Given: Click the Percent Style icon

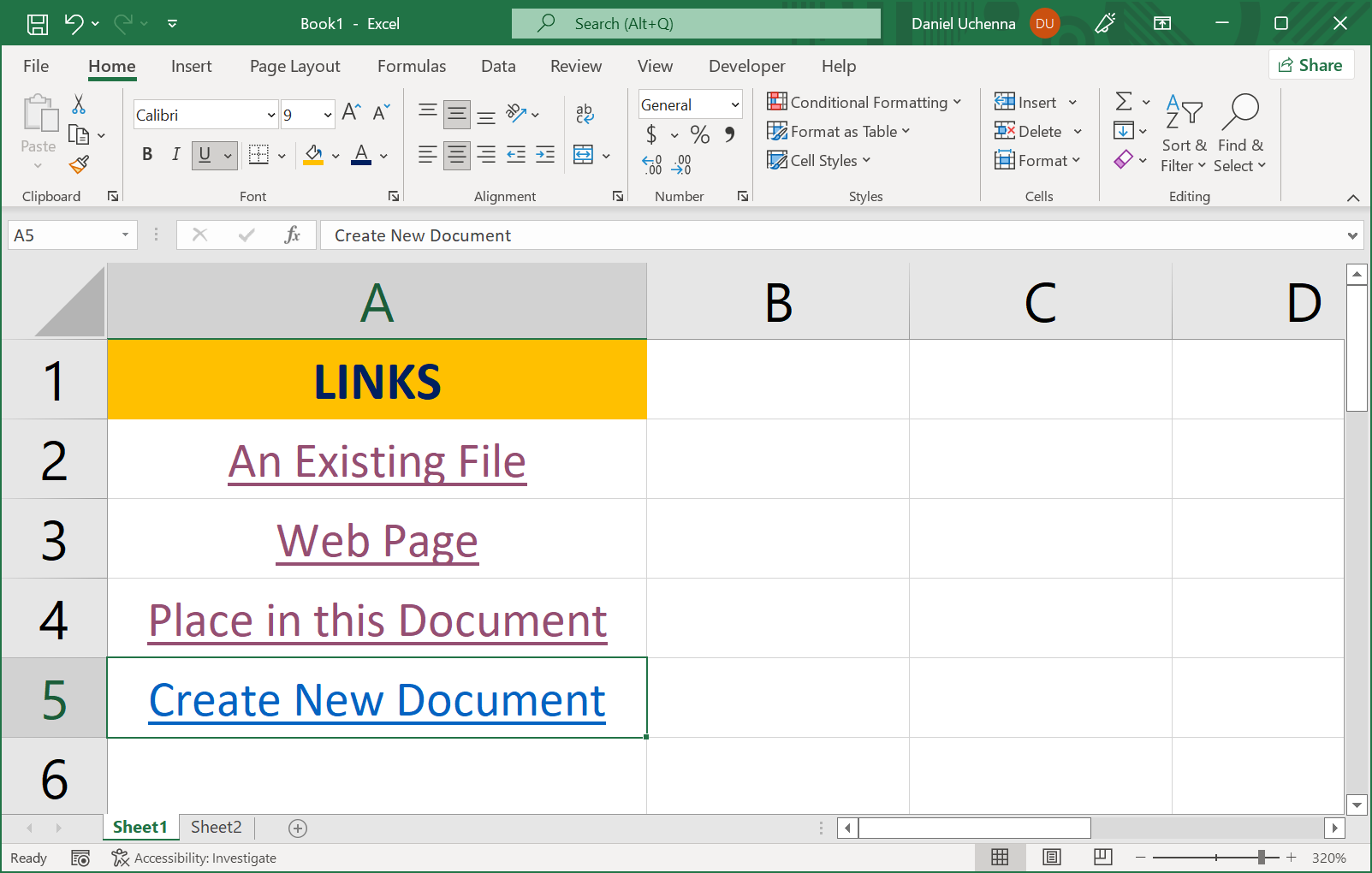Looking at the screenshot, I should point(698,134).
